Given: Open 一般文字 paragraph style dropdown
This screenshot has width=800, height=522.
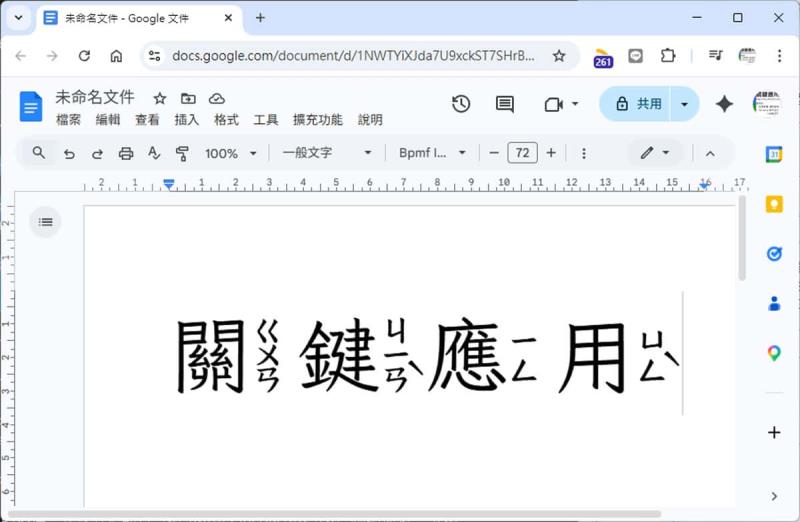Looking at the screenshot, I should point(327,153).
